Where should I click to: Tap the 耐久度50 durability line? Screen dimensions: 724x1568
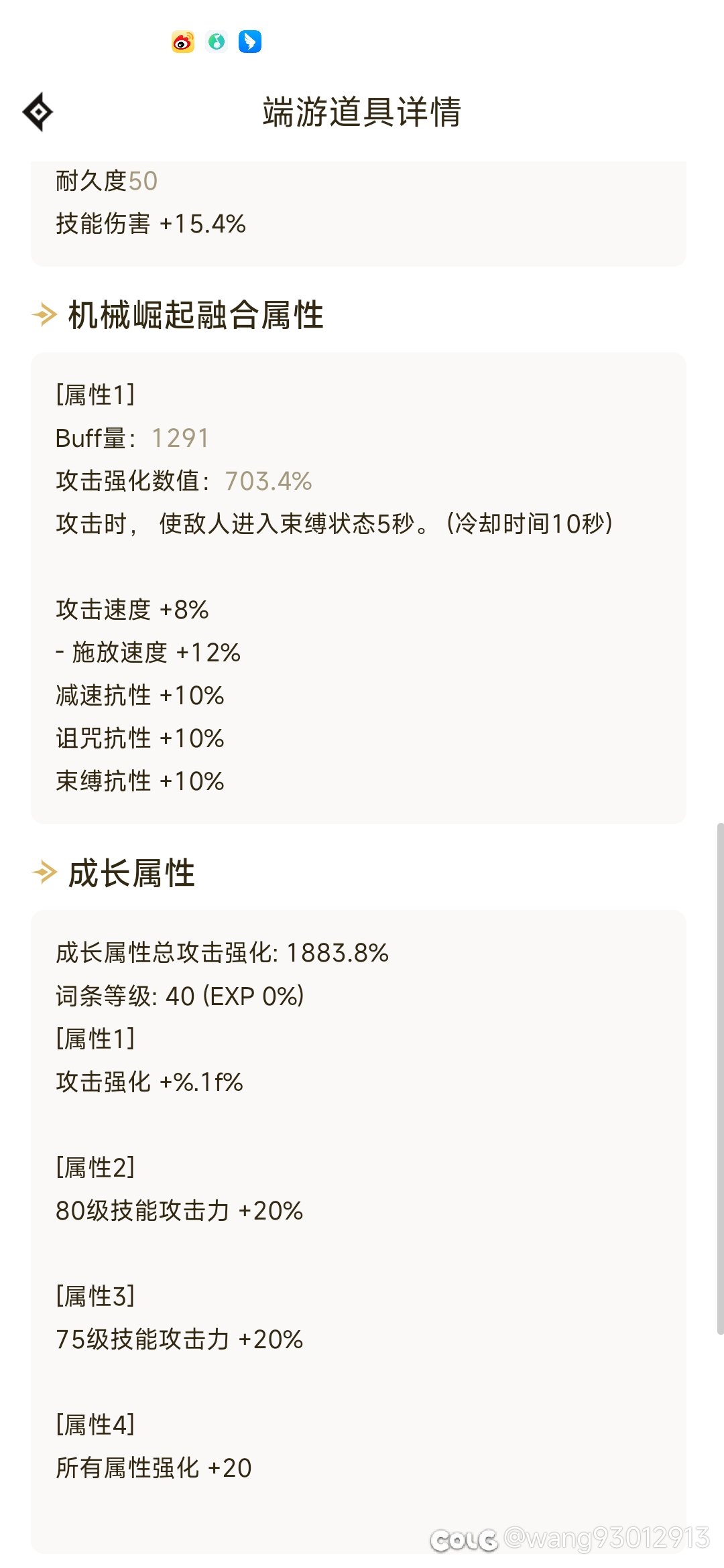tap(107, 181)
